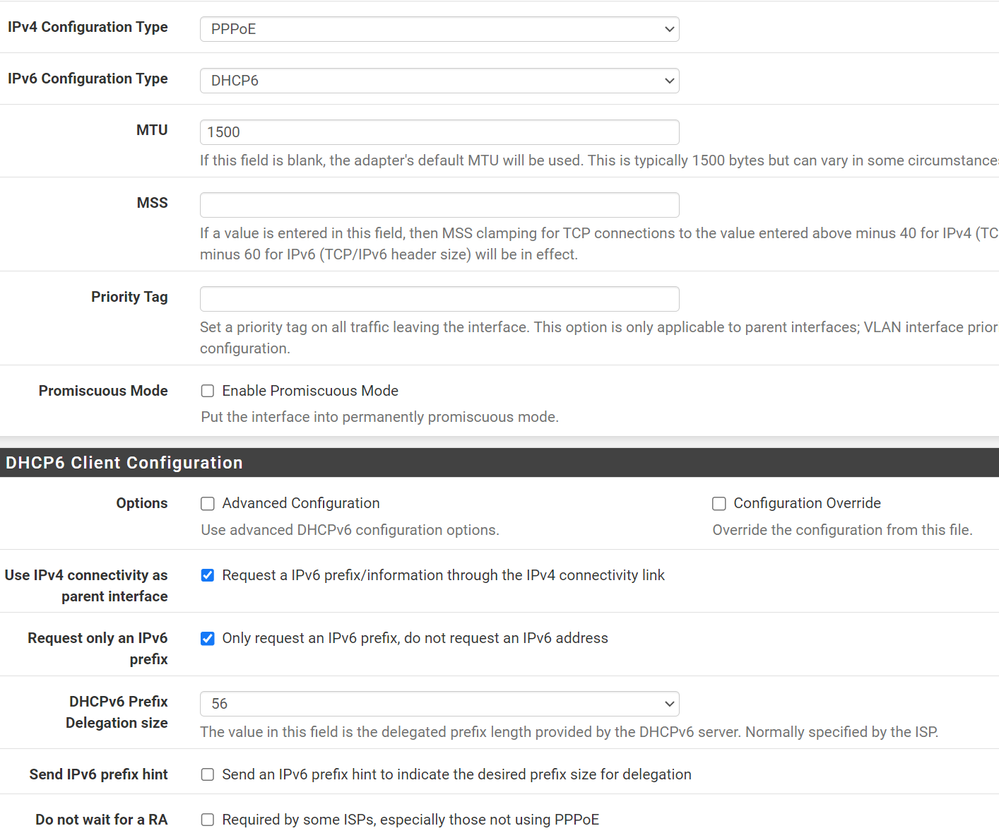The image size is (999, 836).
Task: Click the Options row label
Action: click(x=141, y=503)
